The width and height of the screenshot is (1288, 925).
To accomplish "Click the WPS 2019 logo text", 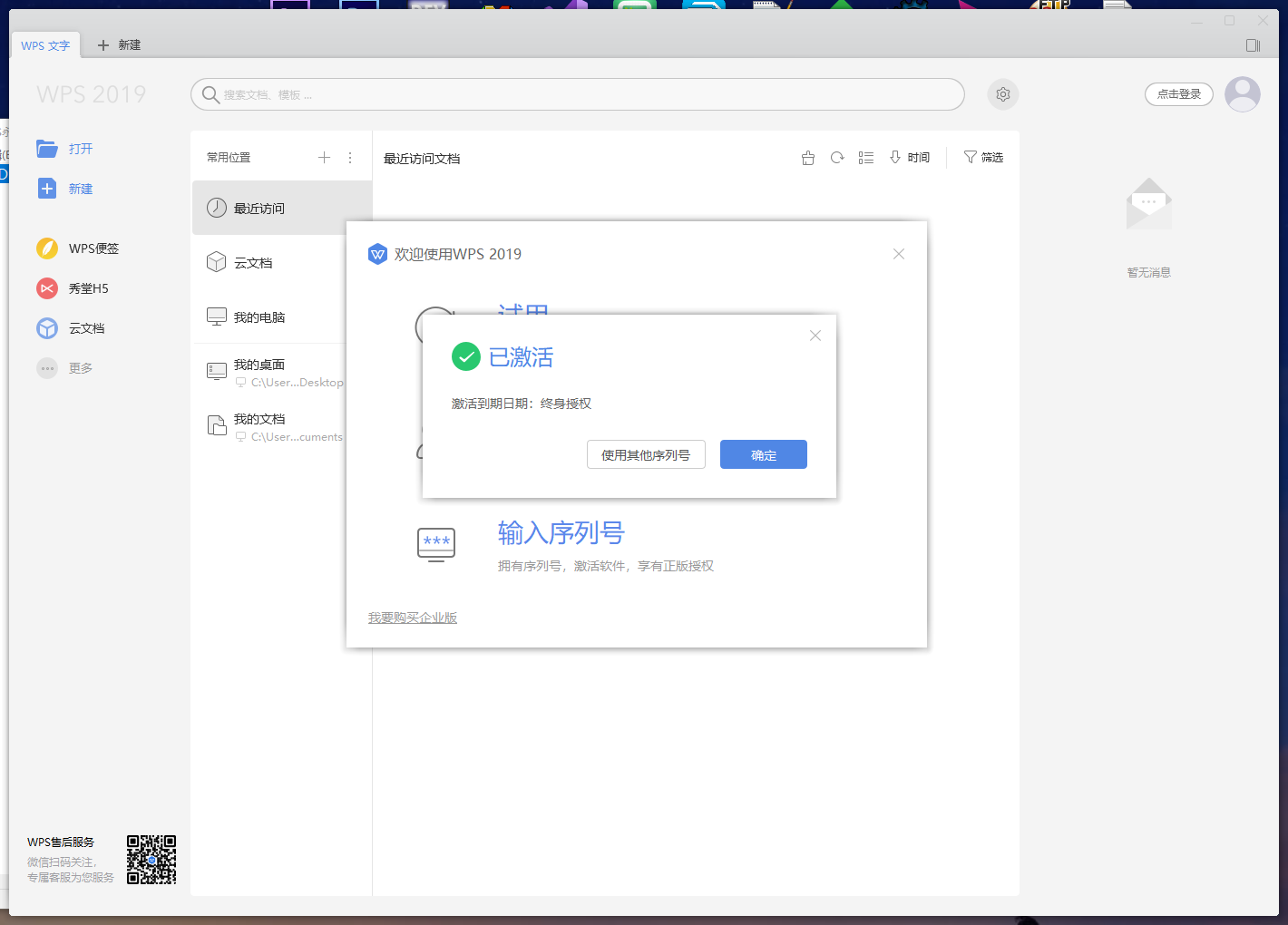I will [x=92, y=94].
